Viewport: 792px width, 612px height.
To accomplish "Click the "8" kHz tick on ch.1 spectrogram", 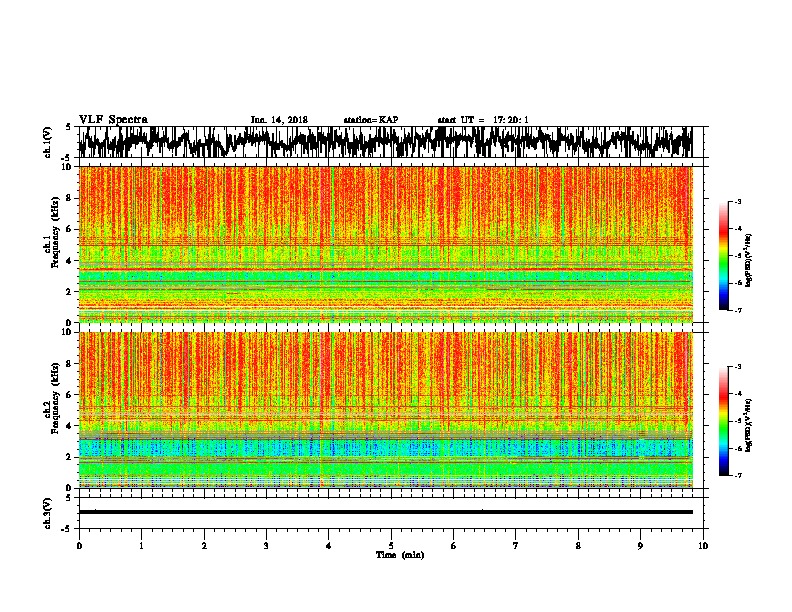I will pyautogui.click(x=70, y=198).
